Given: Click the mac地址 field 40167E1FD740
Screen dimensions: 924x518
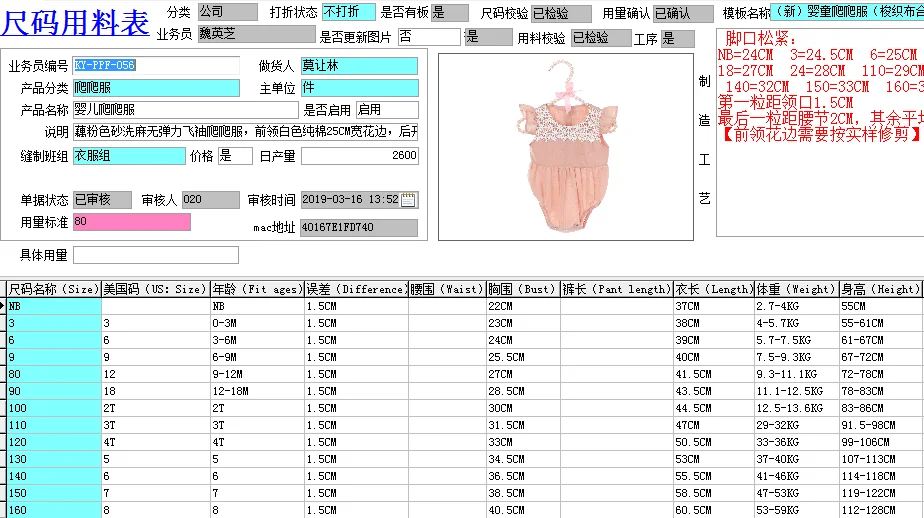Looking at the screenshot, I should coord(359,227).
